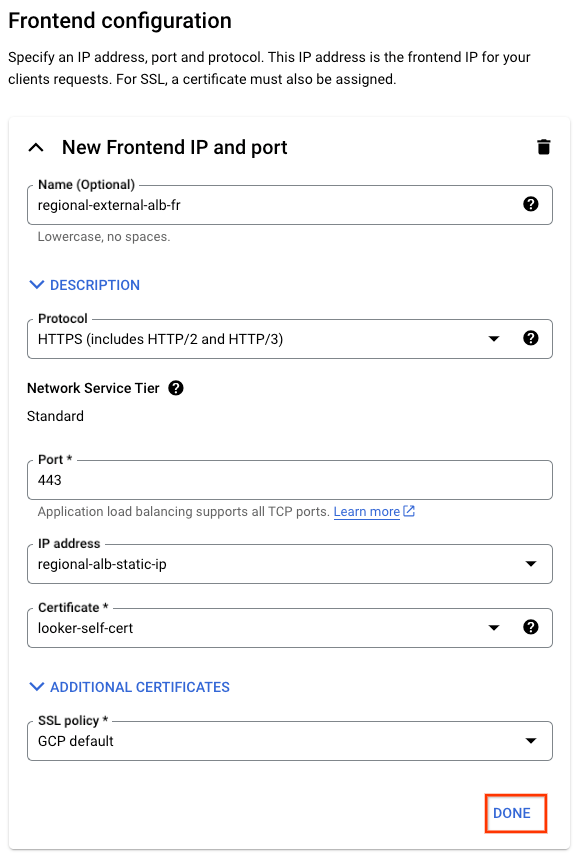Click the DONE button
The height and width of the screenshot is (864, 577).
point(512,813)
